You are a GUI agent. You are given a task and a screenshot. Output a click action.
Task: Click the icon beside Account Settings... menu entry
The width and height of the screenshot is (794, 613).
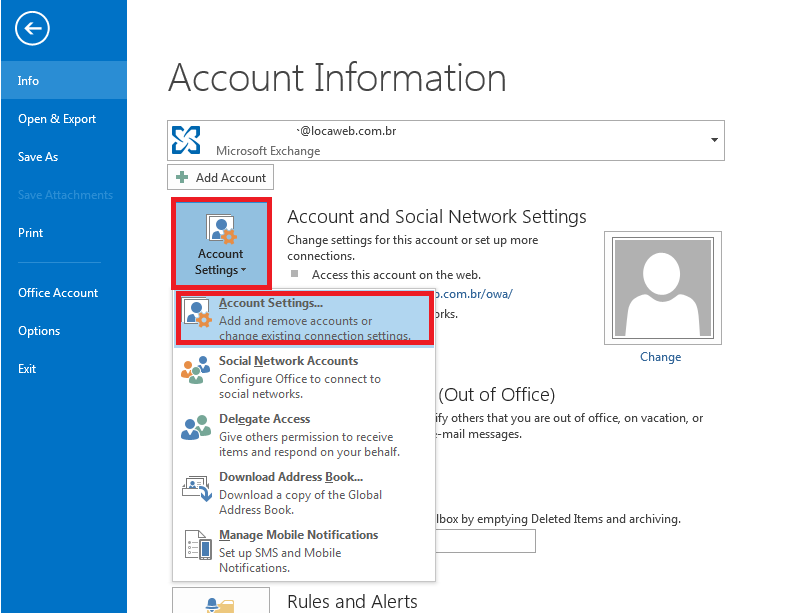tap(197, 313)
